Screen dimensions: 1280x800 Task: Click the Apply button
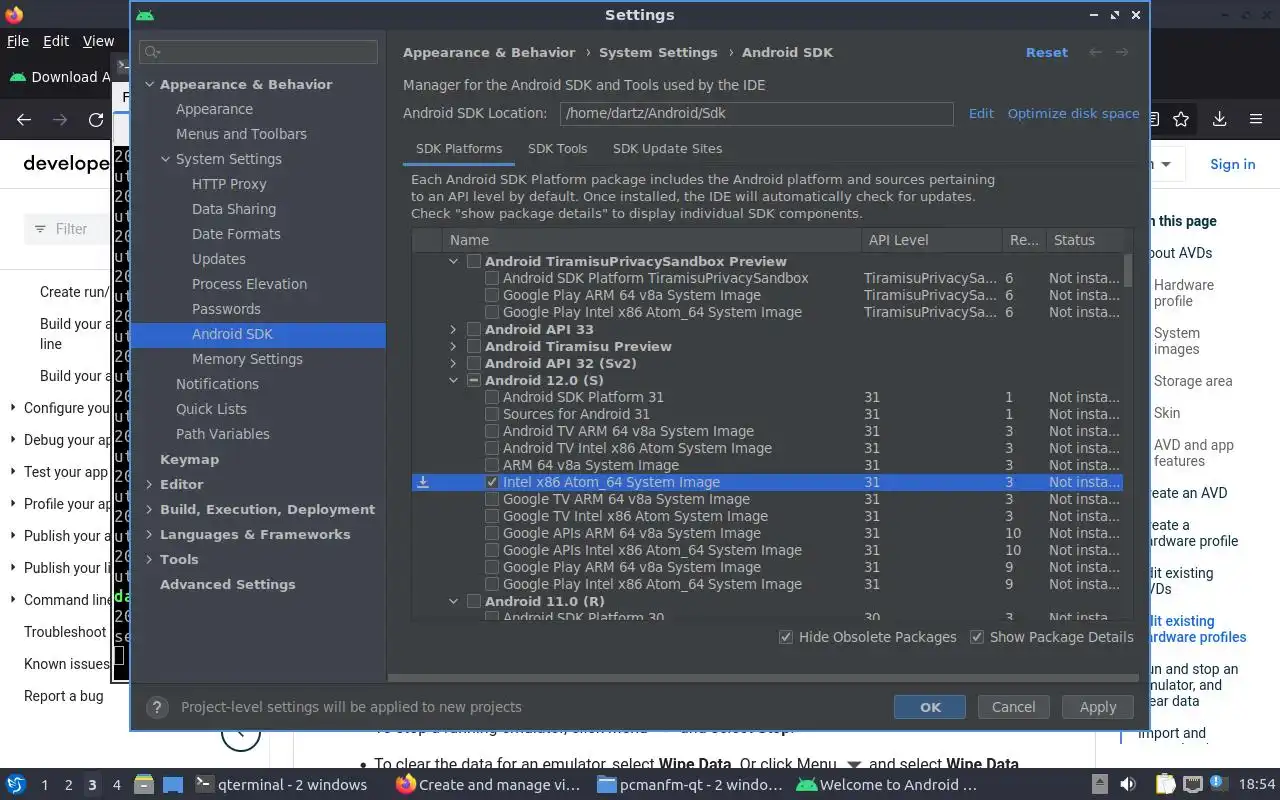click(x=1098, y=707)
